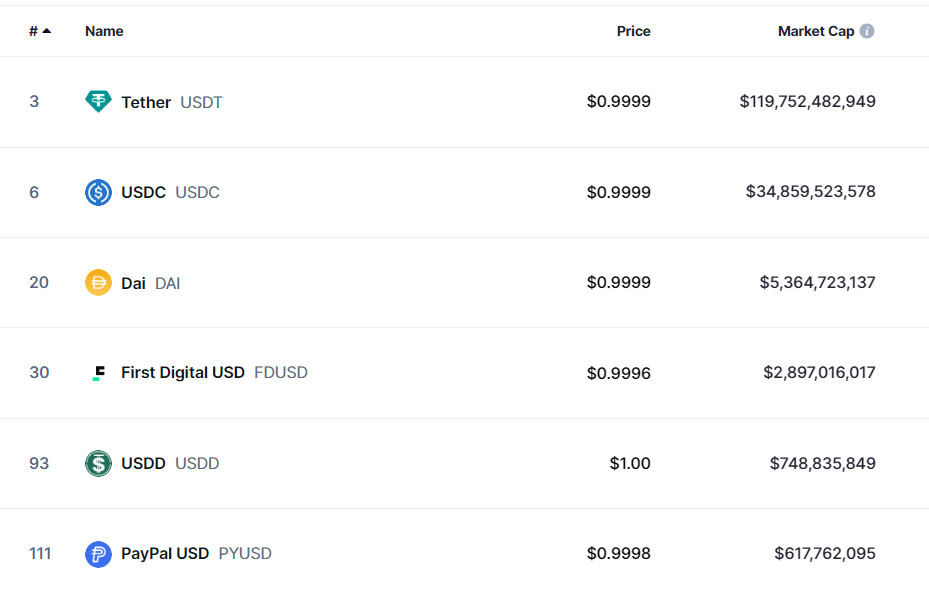This screenshot has height=591, width=929.
Task: Toggle sort arrow beside the # column
Action: tap(47, 31)
